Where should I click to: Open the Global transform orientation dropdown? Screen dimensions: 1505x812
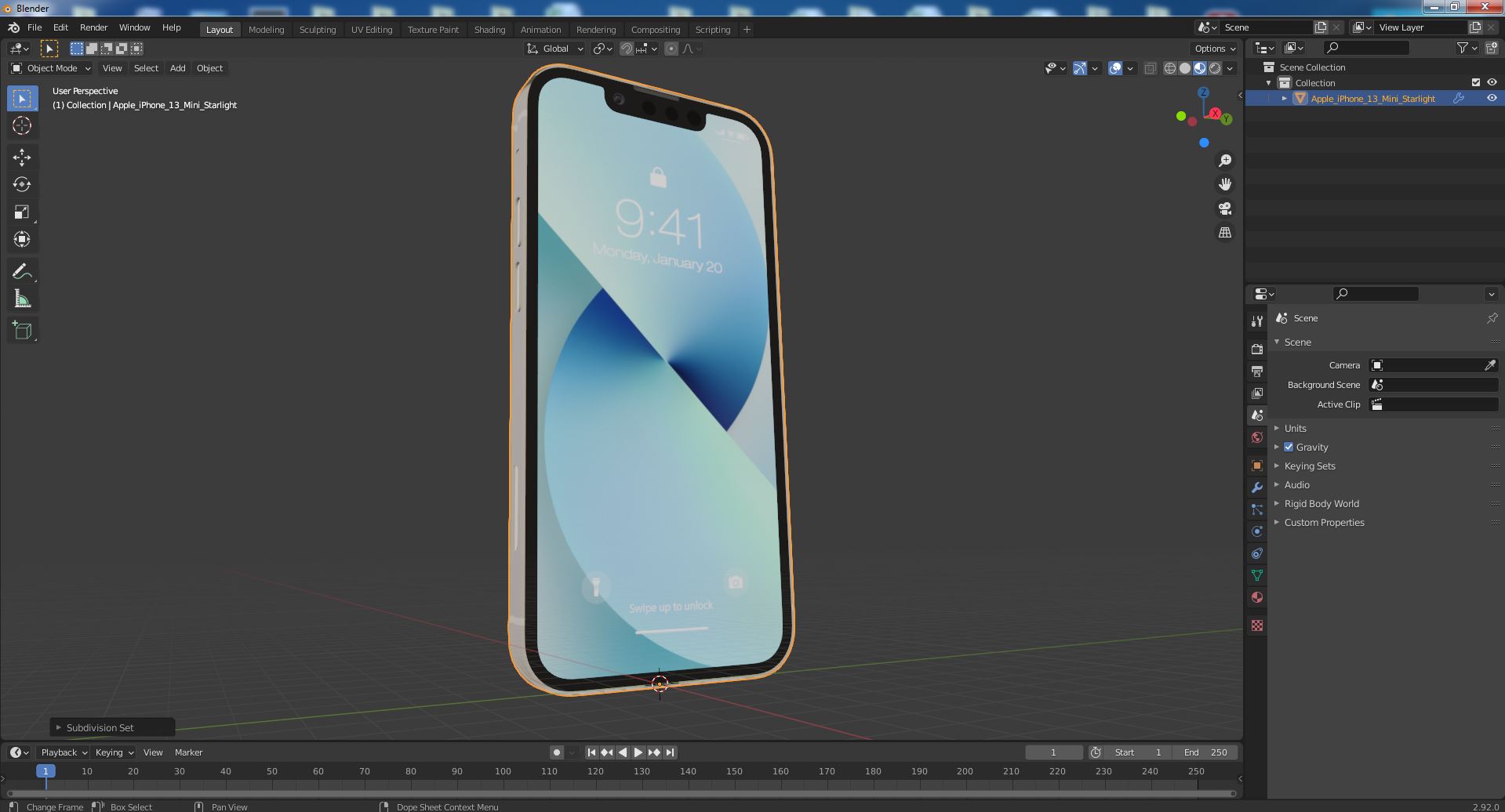pos(555,49)
